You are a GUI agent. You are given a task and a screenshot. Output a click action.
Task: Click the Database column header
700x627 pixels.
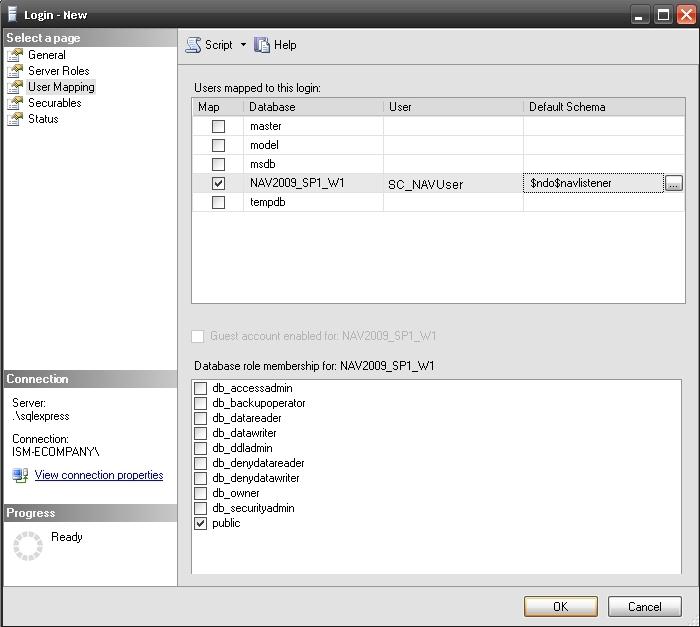coord(312,107)
